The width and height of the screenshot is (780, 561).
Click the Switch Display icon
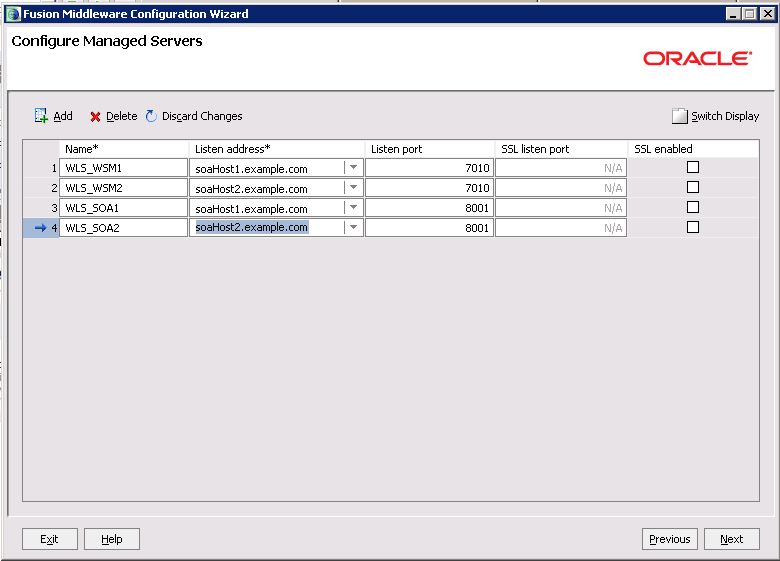(680, 116)
